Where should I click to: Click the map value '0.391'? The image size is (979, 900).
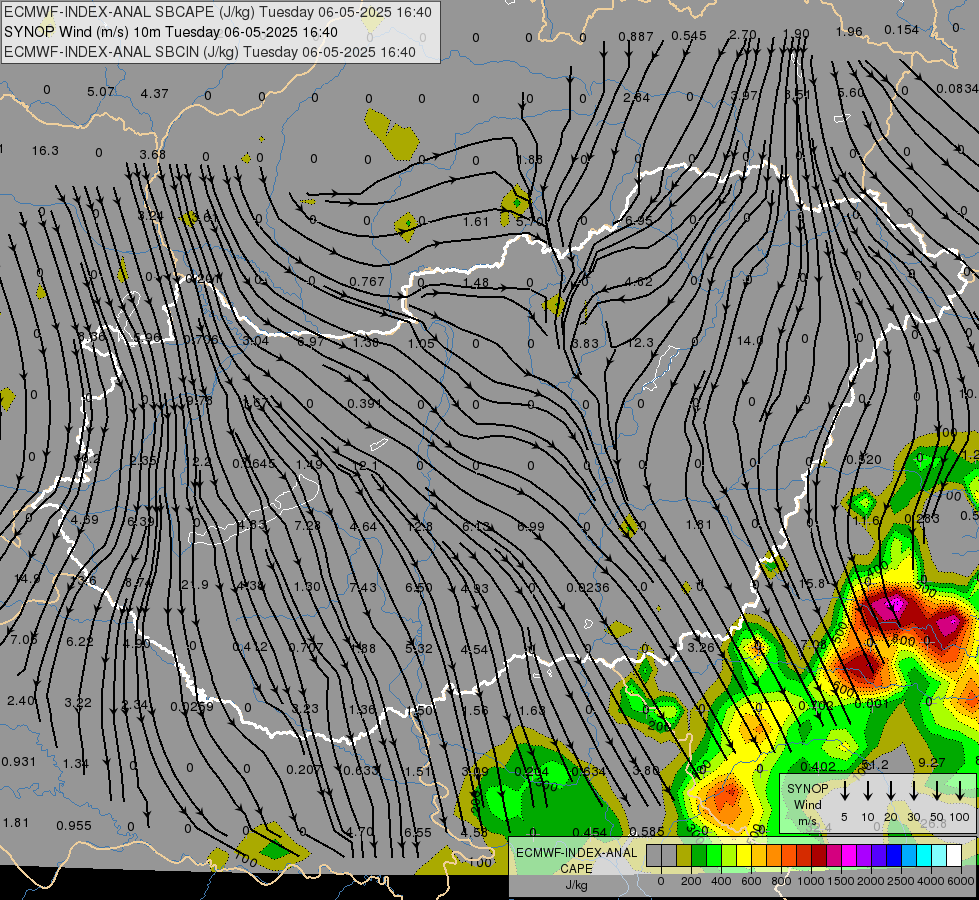pyautogui.click(x=365, y=403)
